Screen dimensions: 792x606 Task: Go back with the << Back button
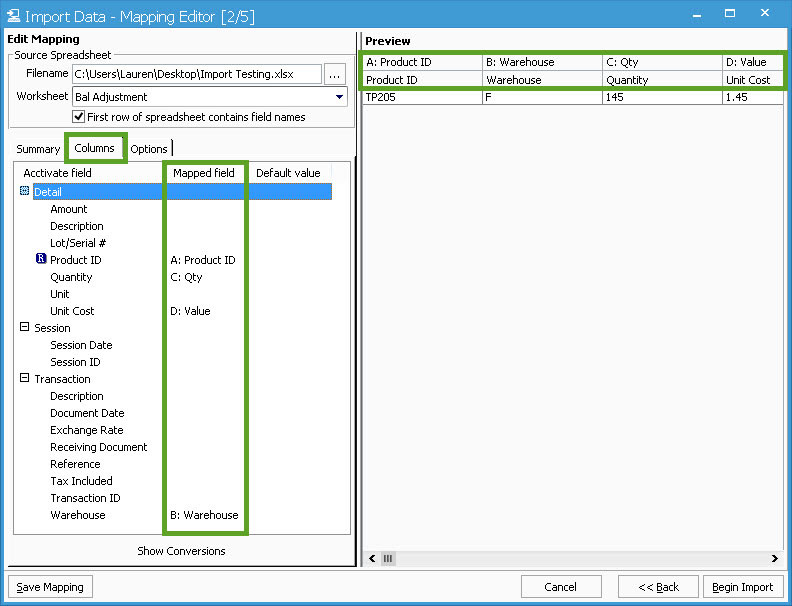[x=658, y=587]
